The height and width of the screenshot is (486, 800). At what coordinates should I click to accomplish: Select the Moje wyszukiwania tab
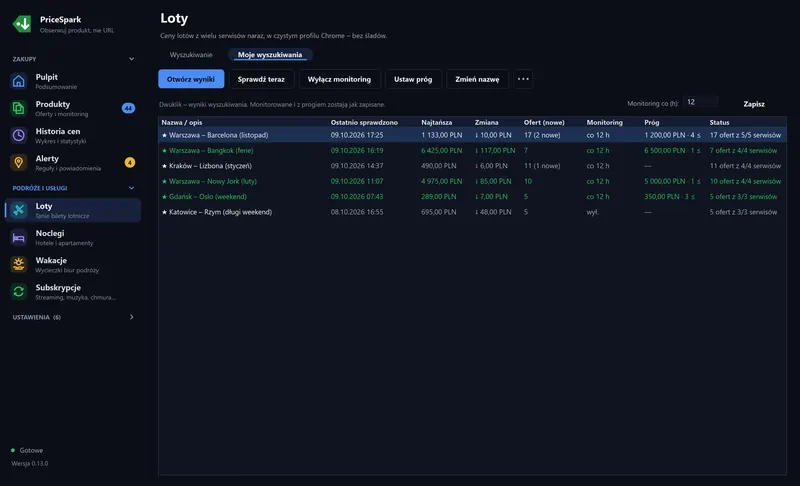[x=270, y=55]
